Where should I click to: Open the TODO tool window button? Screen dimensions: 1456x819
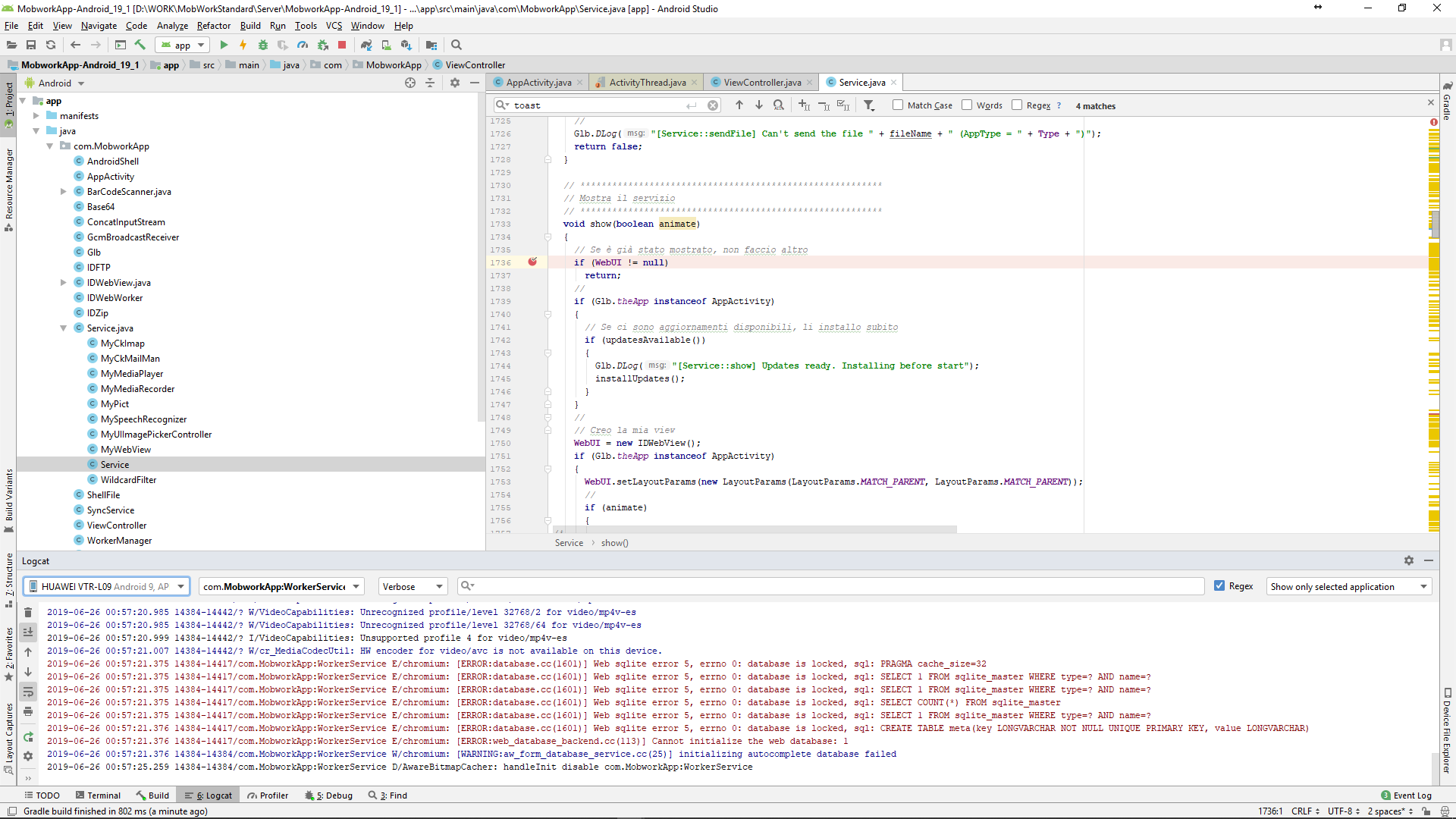click(42, 795)
